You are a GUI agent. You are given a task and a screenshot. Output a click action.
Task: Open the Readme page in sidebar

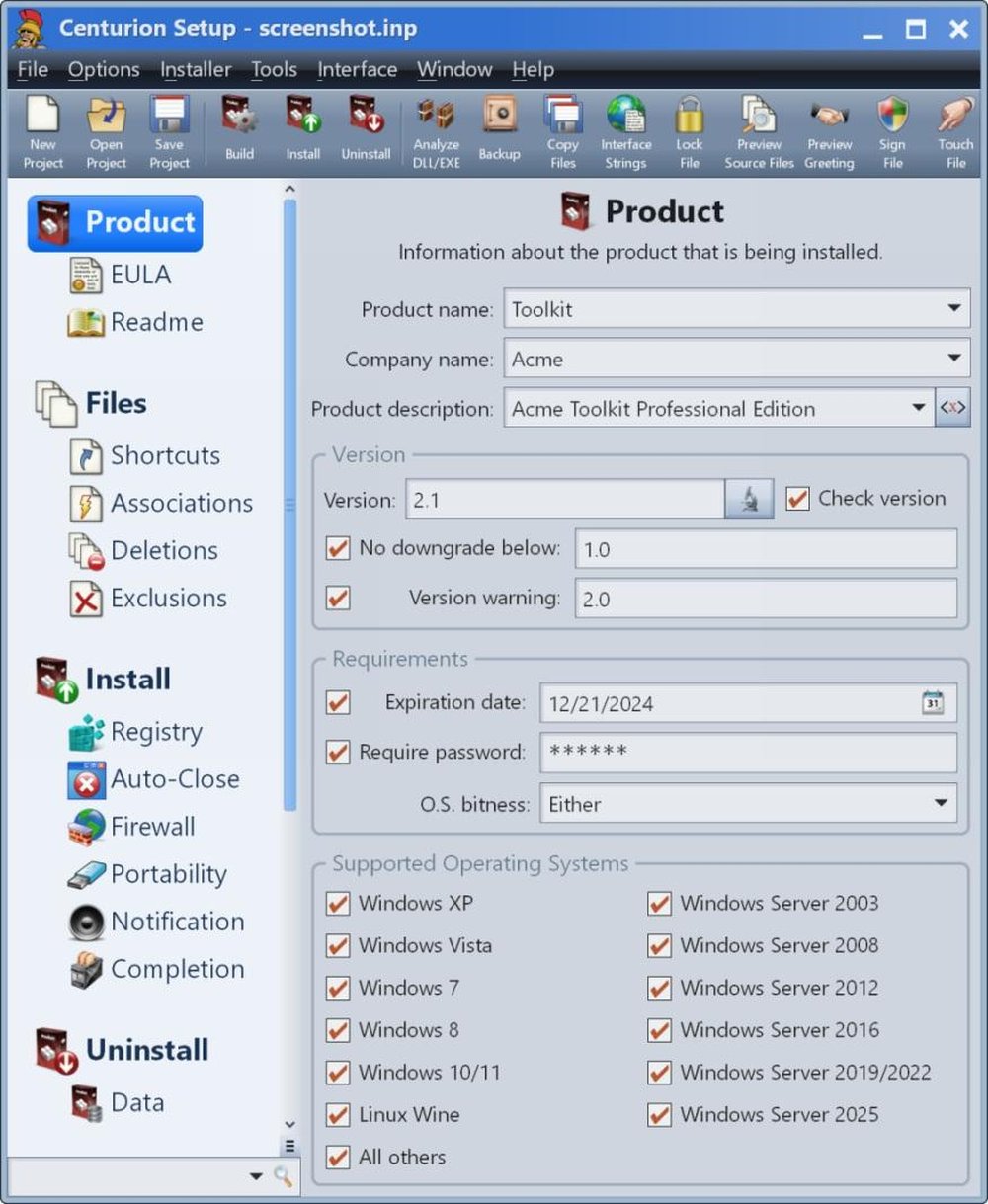(x=135, y=322)
